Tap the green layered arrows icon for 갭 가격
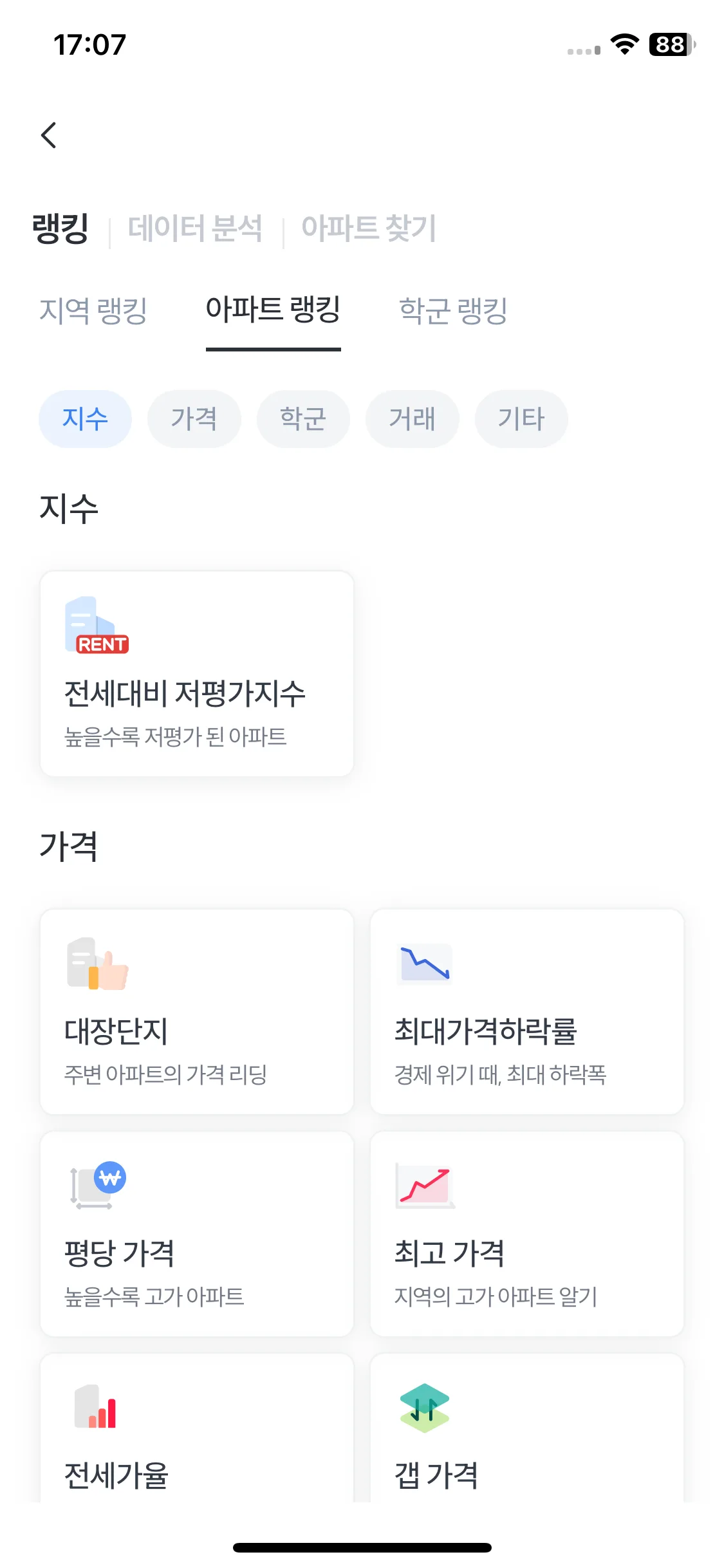The width and height of the screenshot is (724, 1568). tap(425, 1408)
